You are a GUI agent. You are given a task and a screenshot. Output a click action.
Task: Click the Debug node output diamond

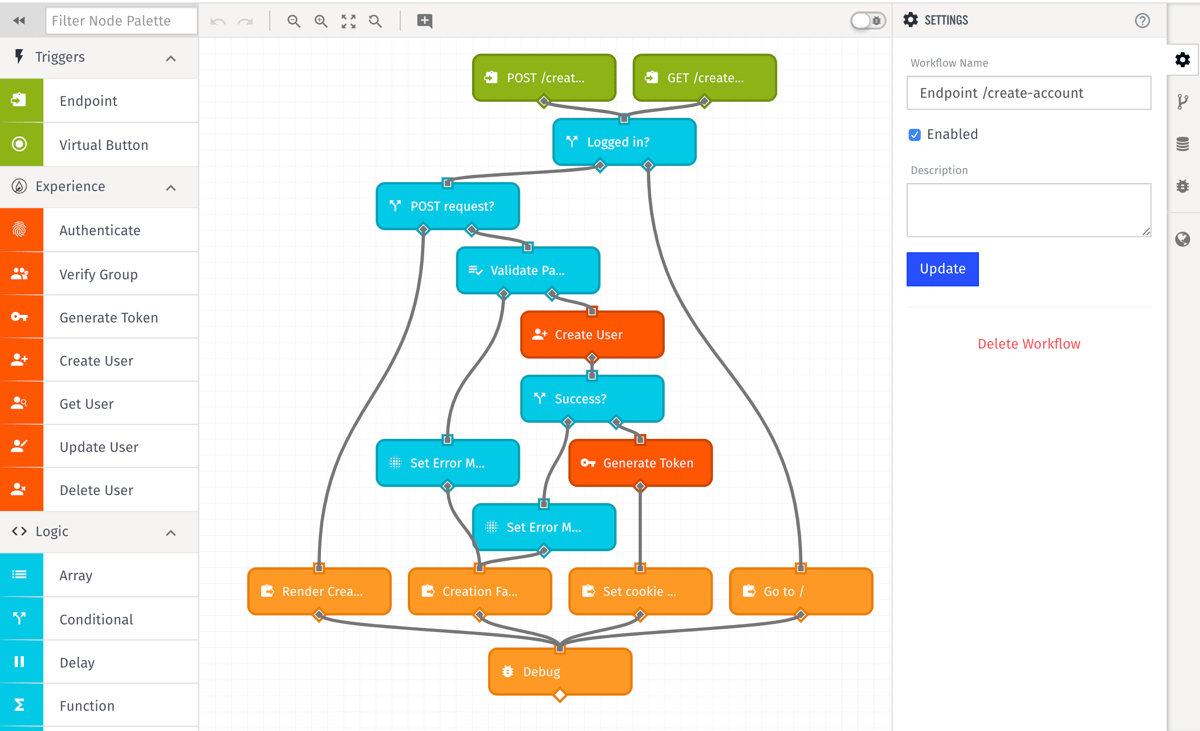[560, 695]
